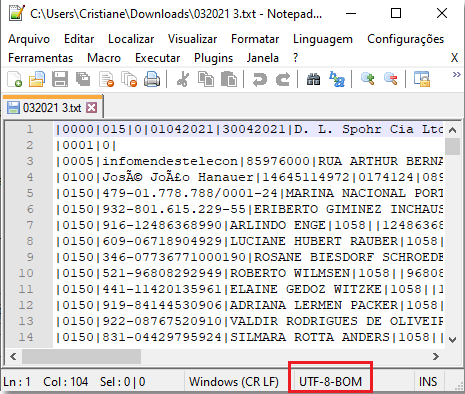Close document with menu bar X
The width and height of the screenshot is (465, 394).
(x=454, y=58)
